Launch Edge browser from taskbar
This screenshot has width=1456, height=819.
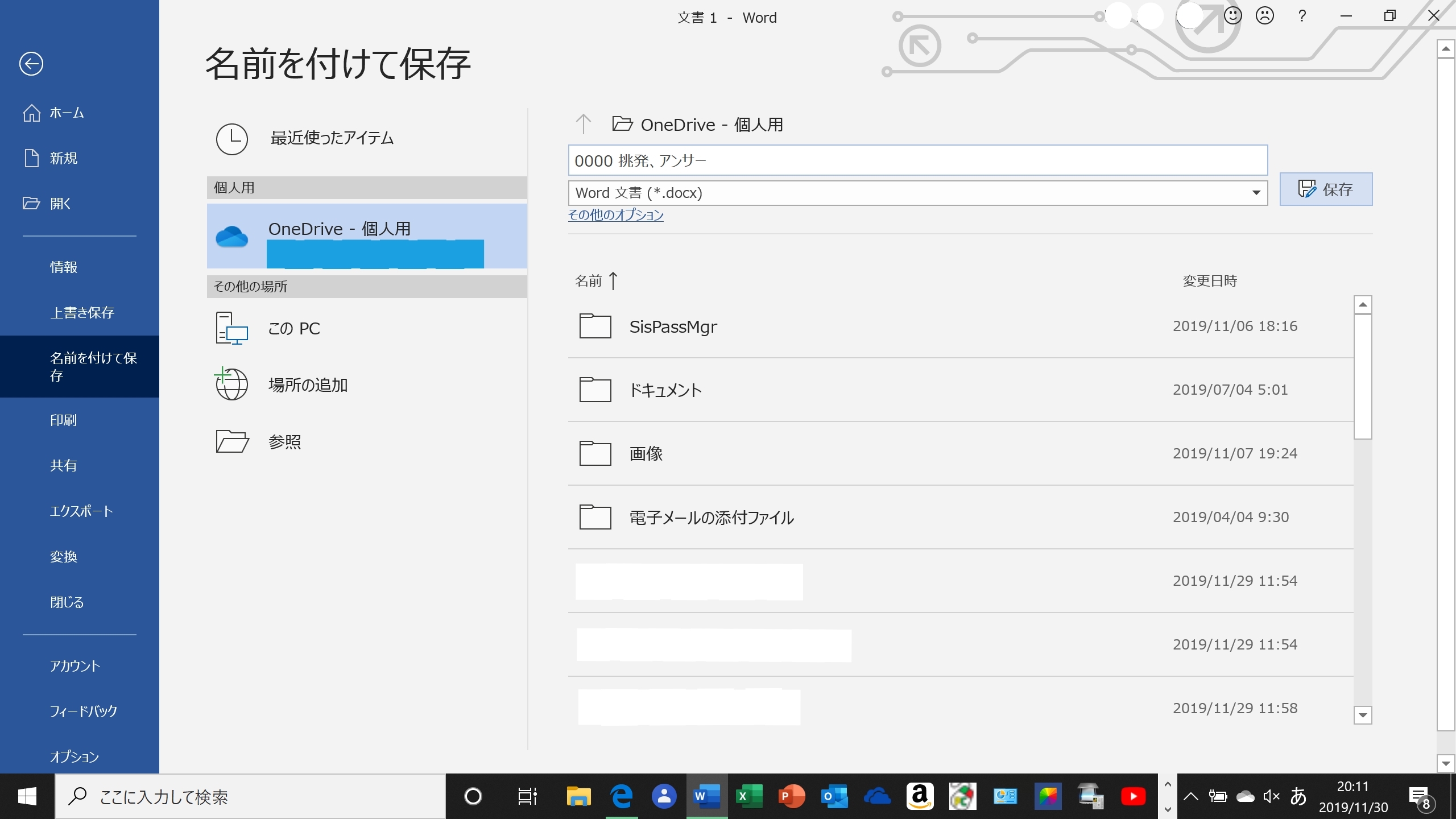coord(622,797)
